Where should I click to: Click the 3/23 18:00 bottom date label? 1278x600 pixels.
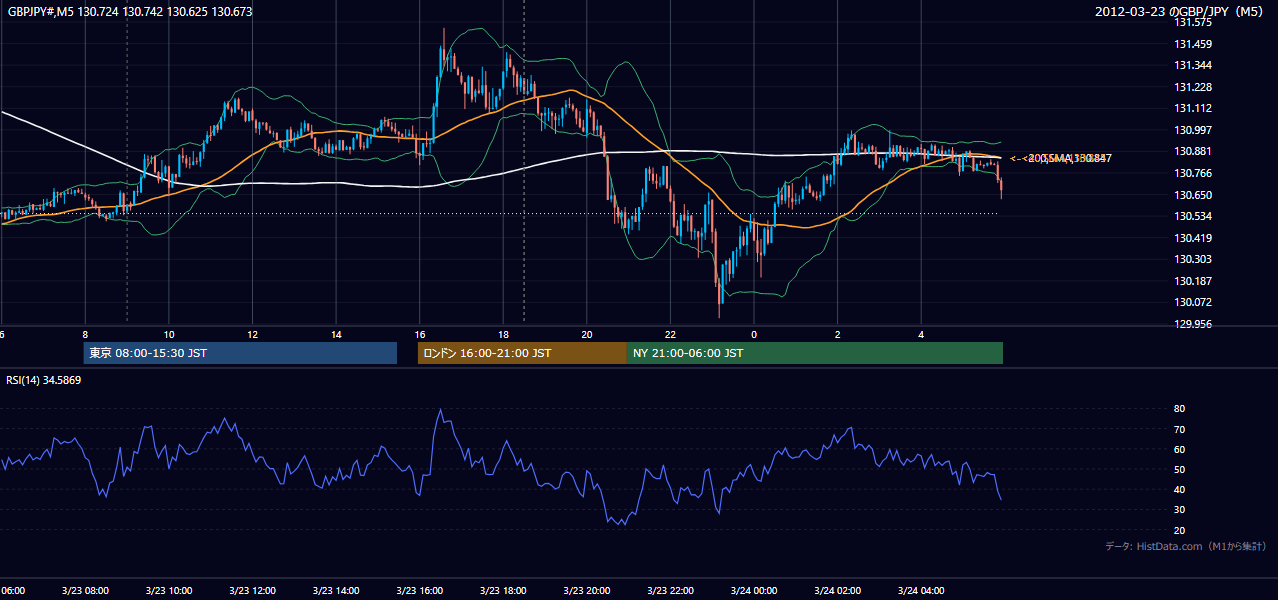(503, 590)
